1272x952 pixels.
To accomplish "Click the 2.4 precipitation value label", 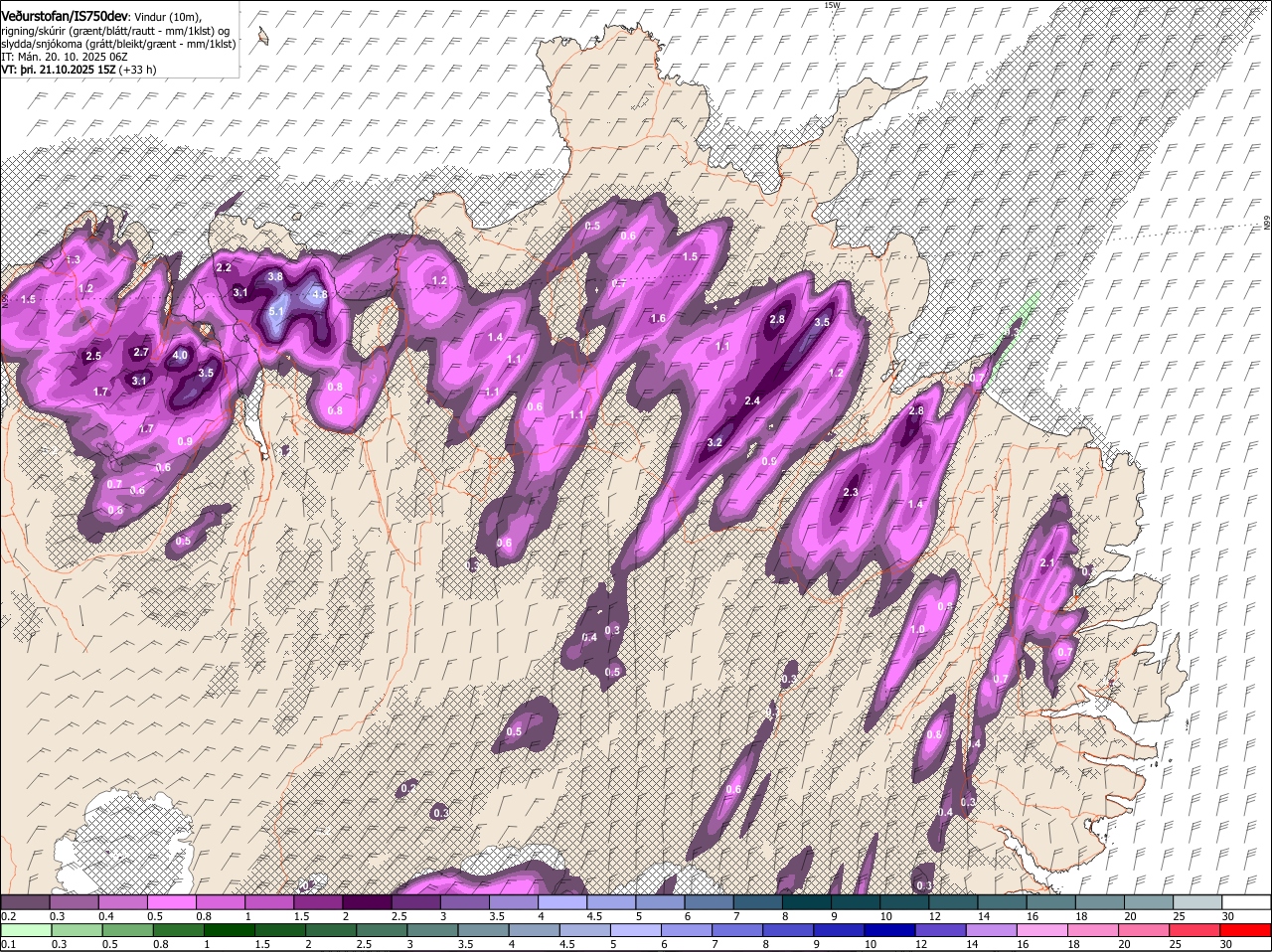I will tap(752, 400).
